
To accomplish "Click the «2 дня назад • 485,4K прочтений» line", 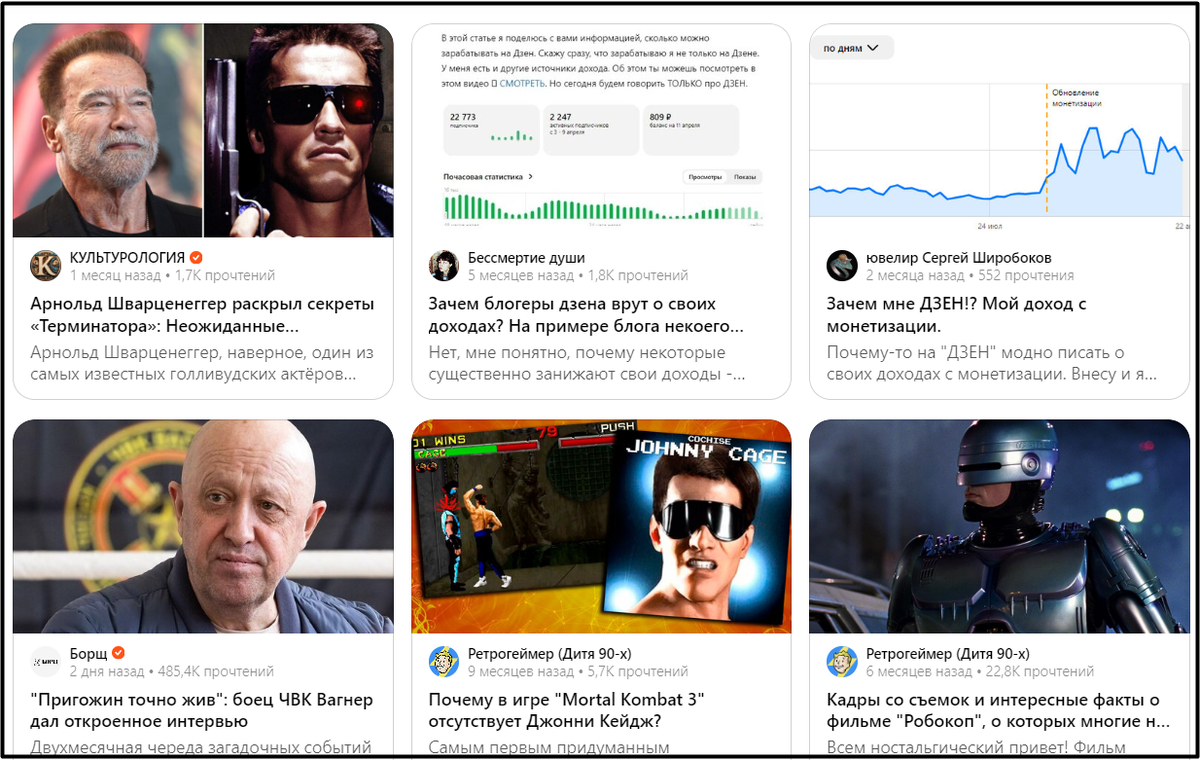I will [x=171, y=672].
